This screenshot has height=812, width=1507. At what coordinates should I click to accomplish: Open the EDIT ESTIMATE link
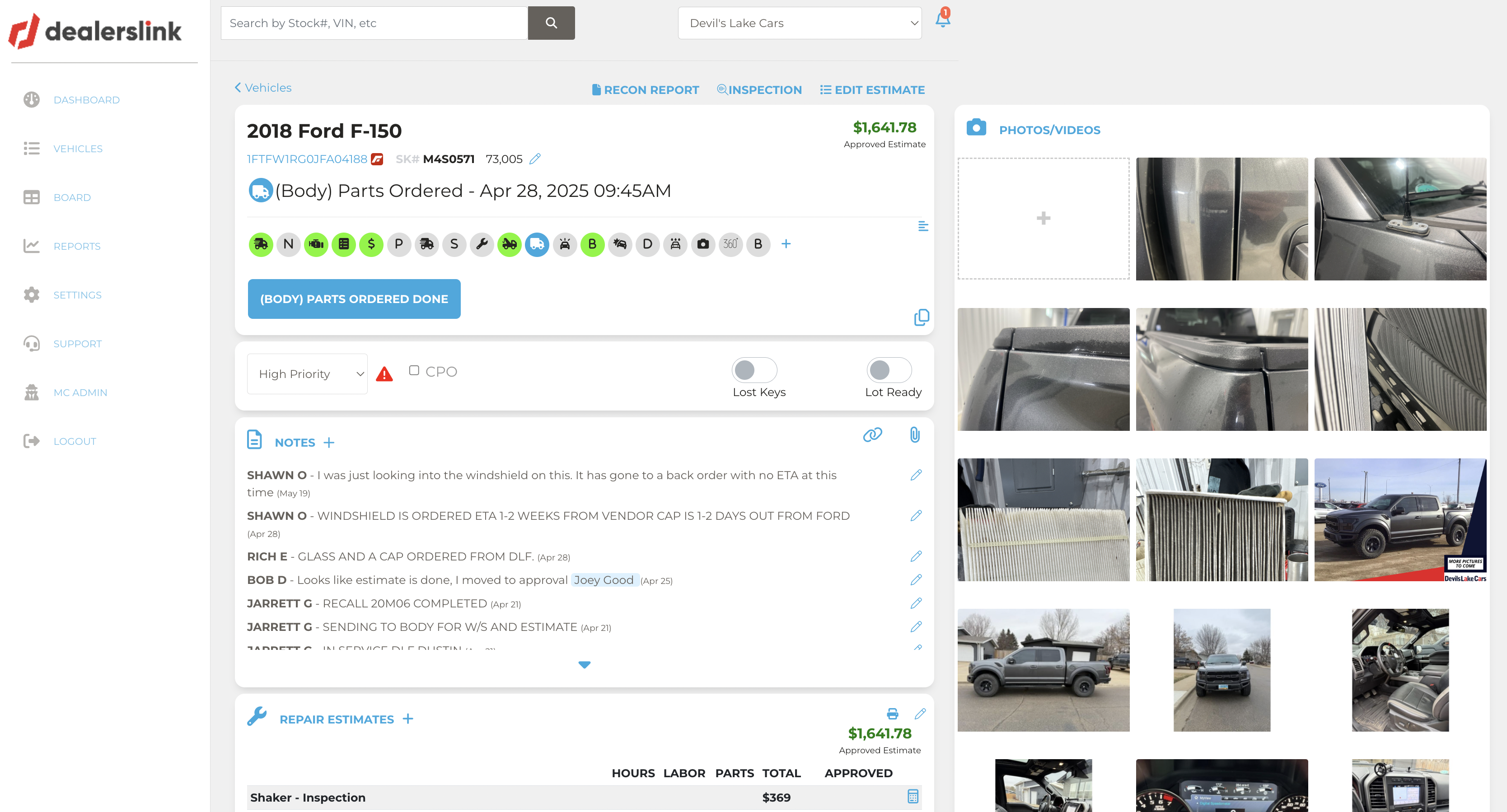coord(872,90)
